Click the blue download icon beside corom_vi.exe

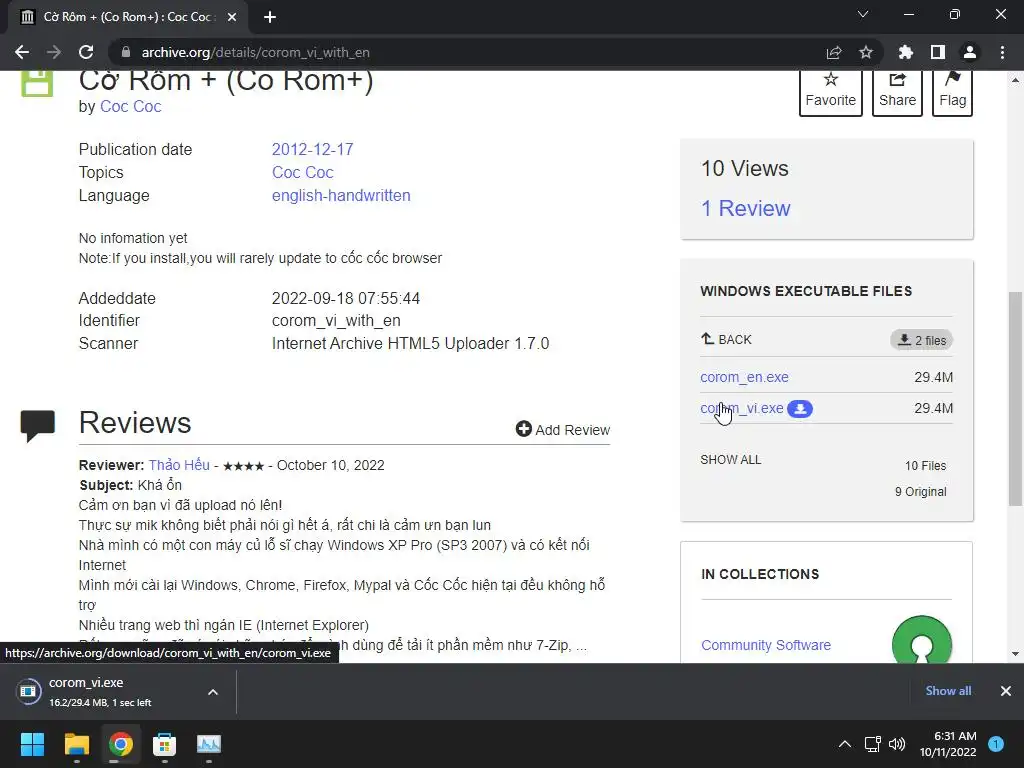pyautogui.click(x=799, y=409)
